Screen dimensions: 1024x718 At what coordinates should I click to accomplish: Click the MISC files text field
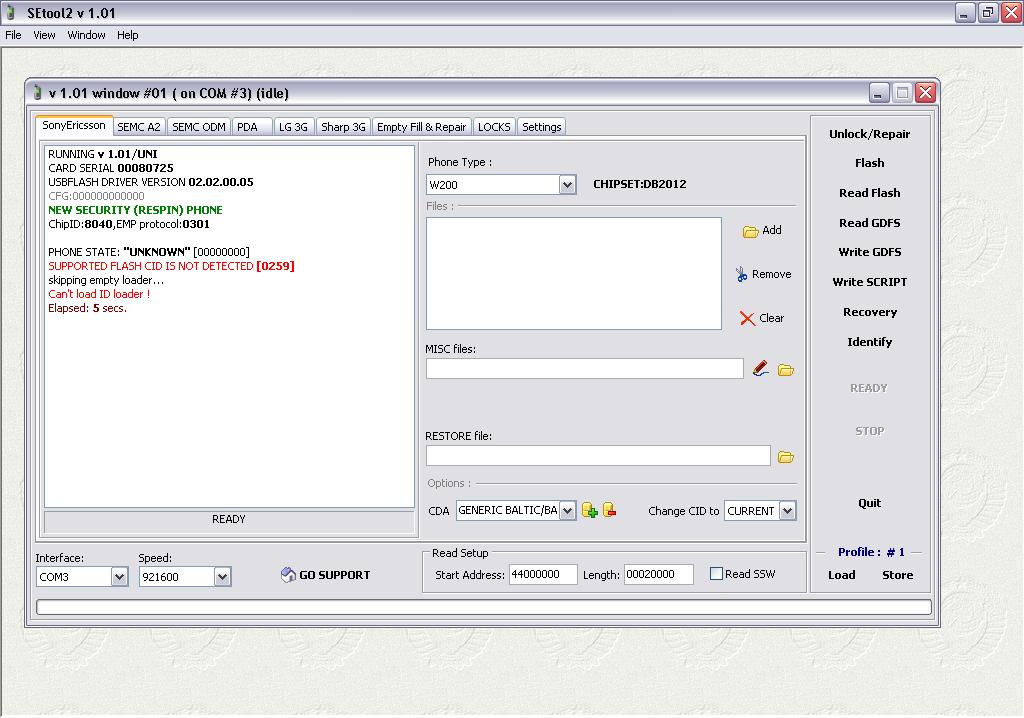pyautogui.click(x=584, y=368)
